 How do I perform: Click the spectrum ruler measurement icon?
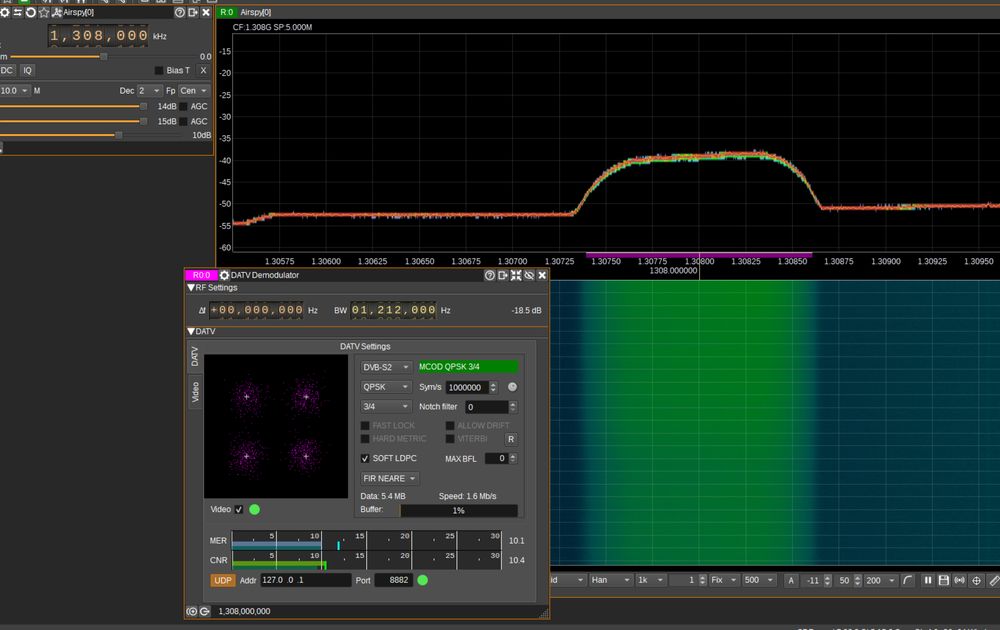993,580
